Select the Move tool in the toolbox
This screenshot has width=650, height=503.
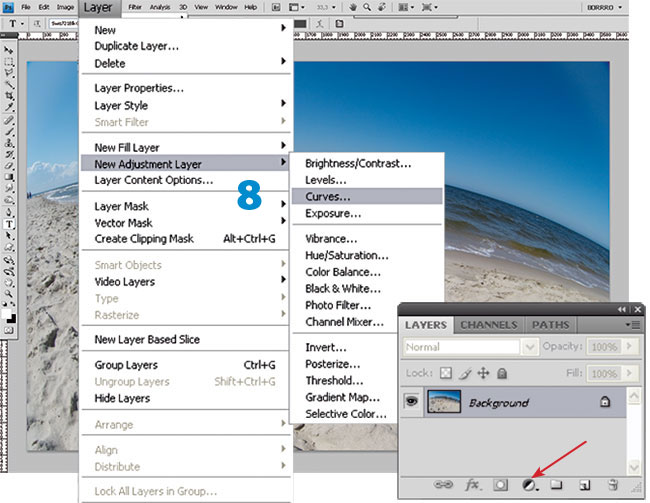click(x=8, y=50)
